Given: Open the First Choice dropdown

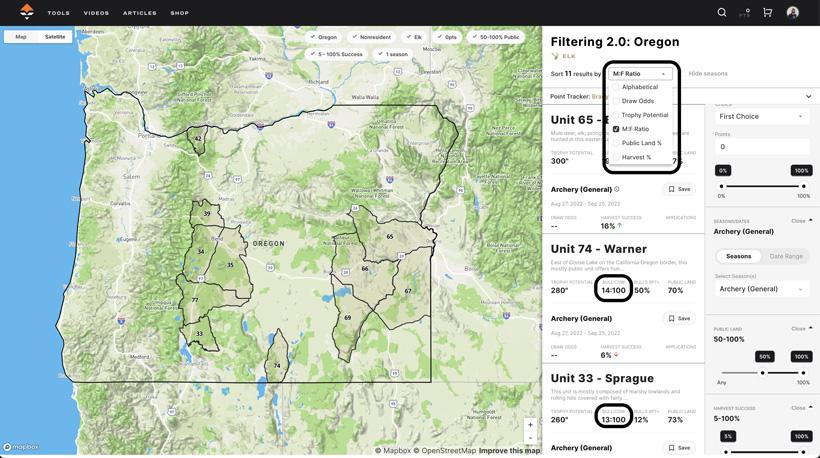Looking at the screenshot, I should 762,117.
